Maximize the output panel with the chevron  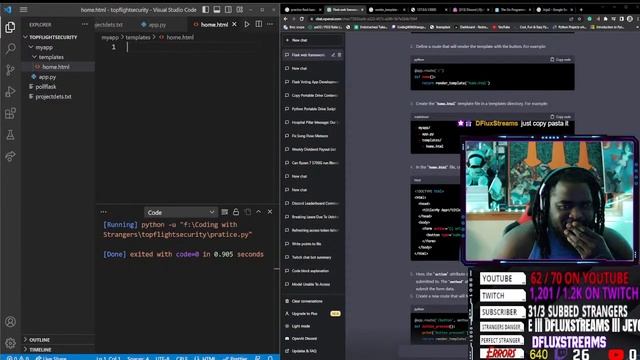(x=259, y=212)
